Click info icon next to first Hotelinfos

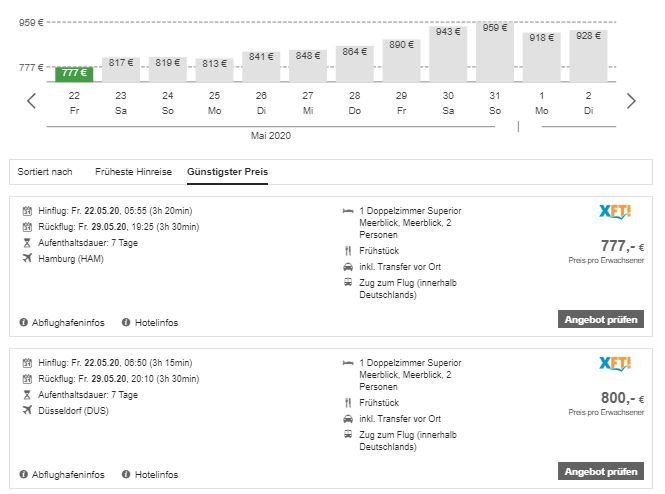click(x=126, y=322)
